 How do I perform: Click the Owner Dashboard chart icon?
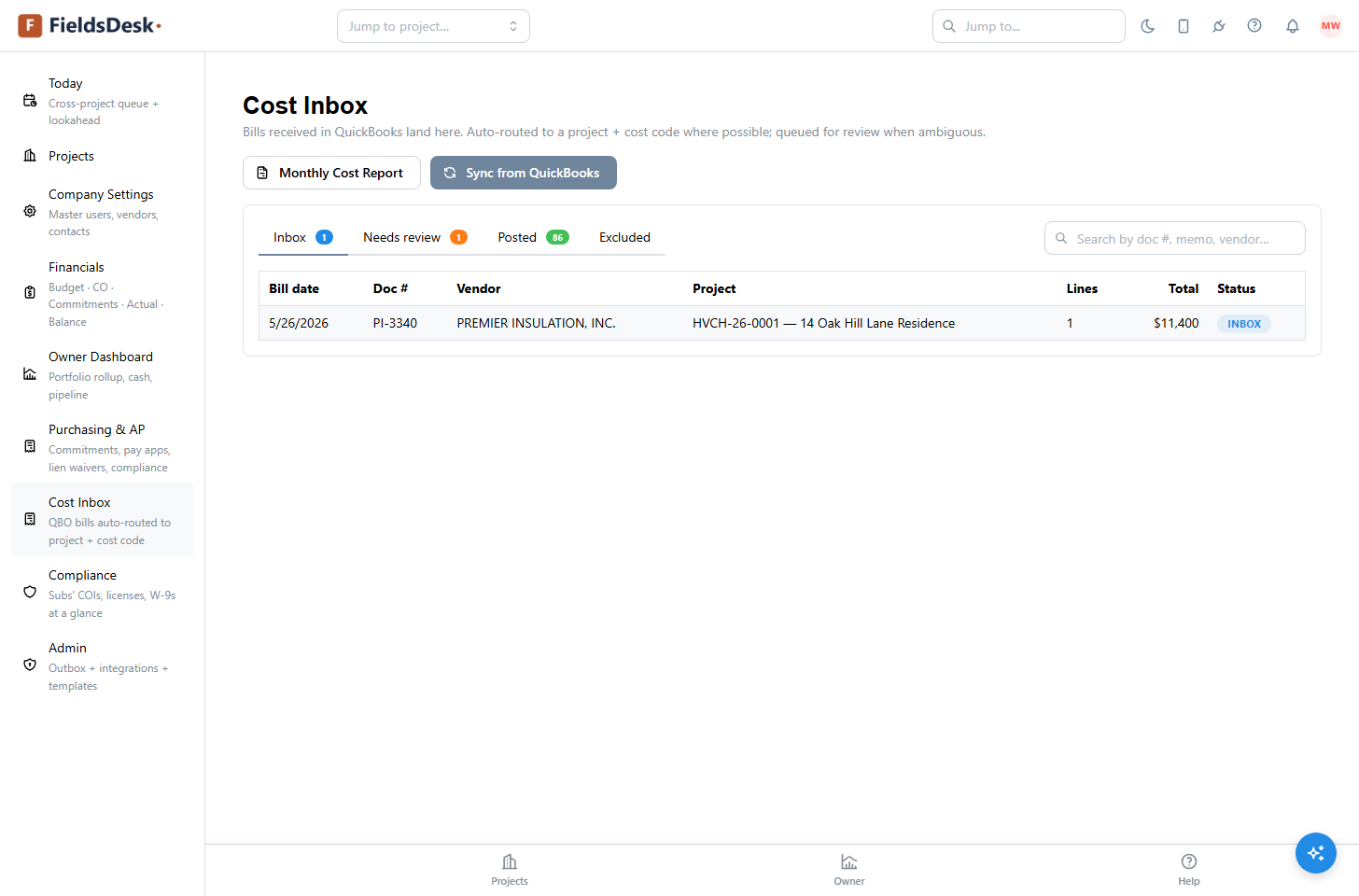click(30, 374)
